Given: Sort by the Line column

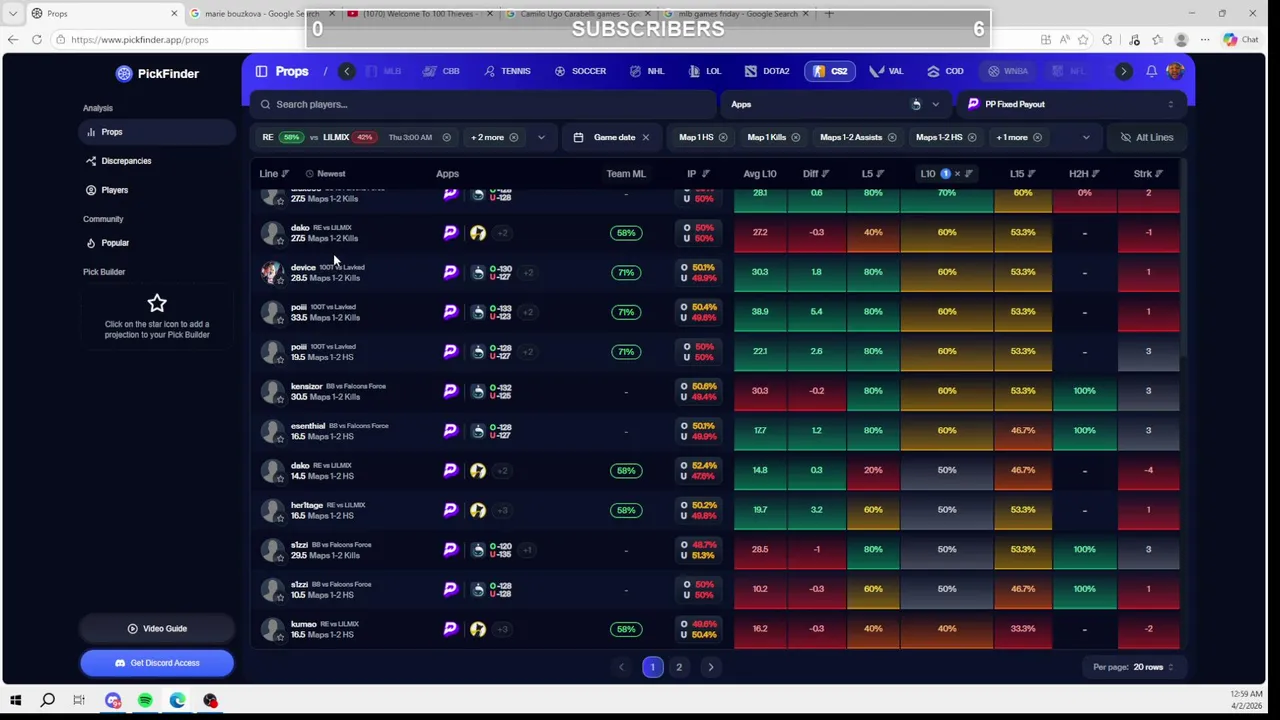Looking at the screenshot, I should [274, 174].
